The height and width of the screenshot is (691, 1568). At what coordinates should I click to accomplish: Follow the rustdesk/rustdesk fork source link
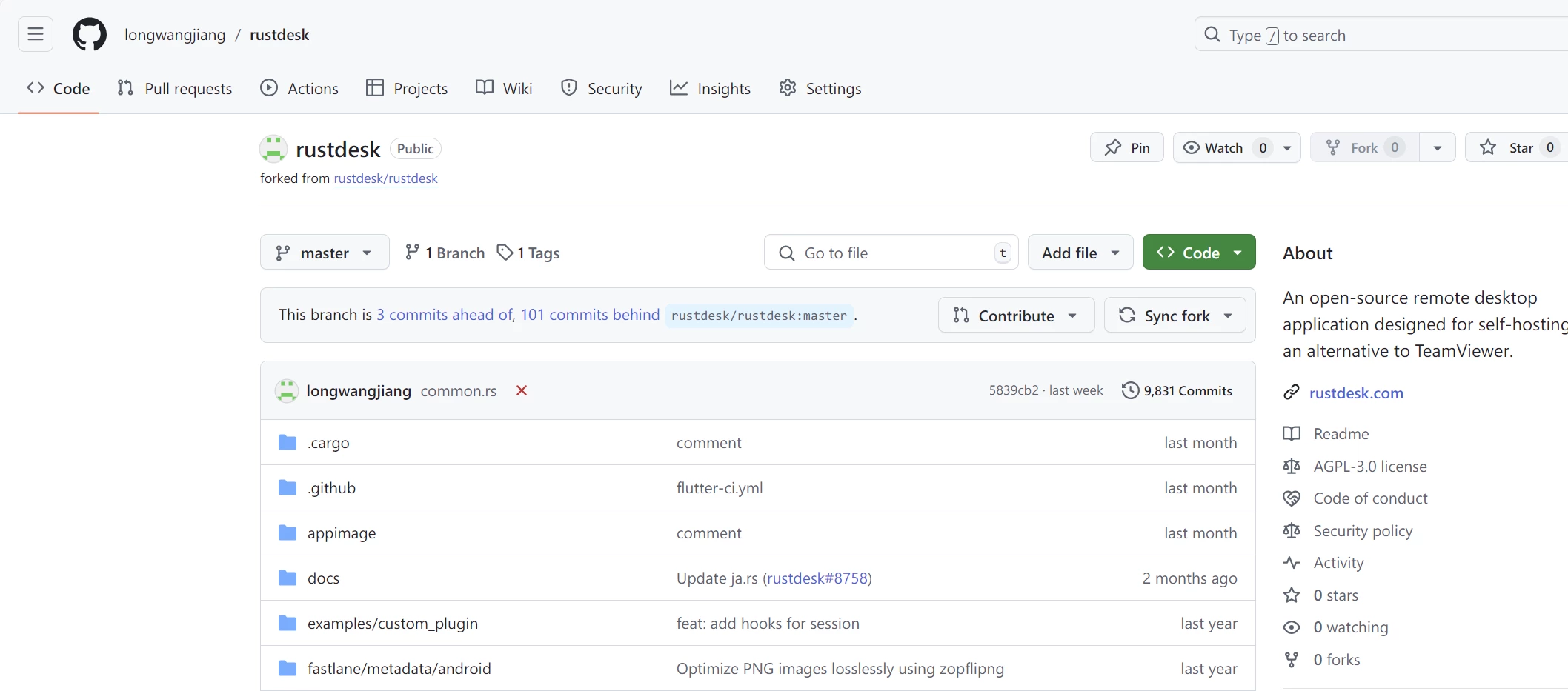click(385, 178)
